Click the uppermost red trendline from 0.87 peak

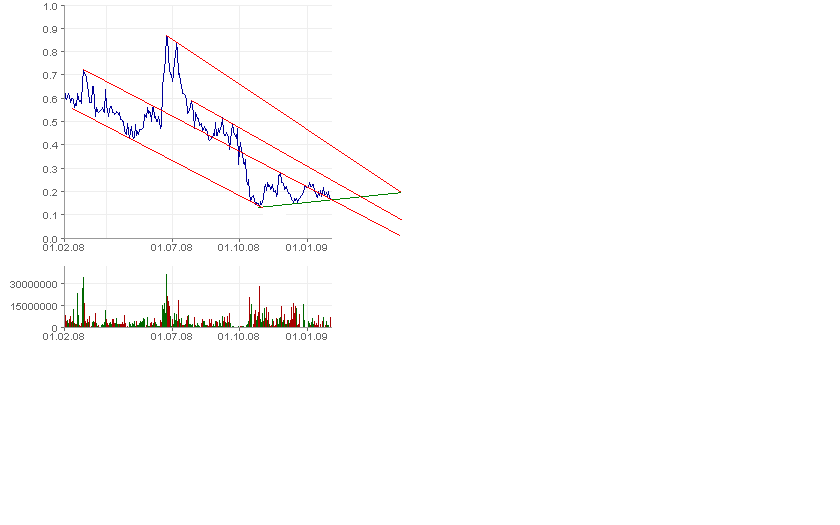tap(284, 114)
